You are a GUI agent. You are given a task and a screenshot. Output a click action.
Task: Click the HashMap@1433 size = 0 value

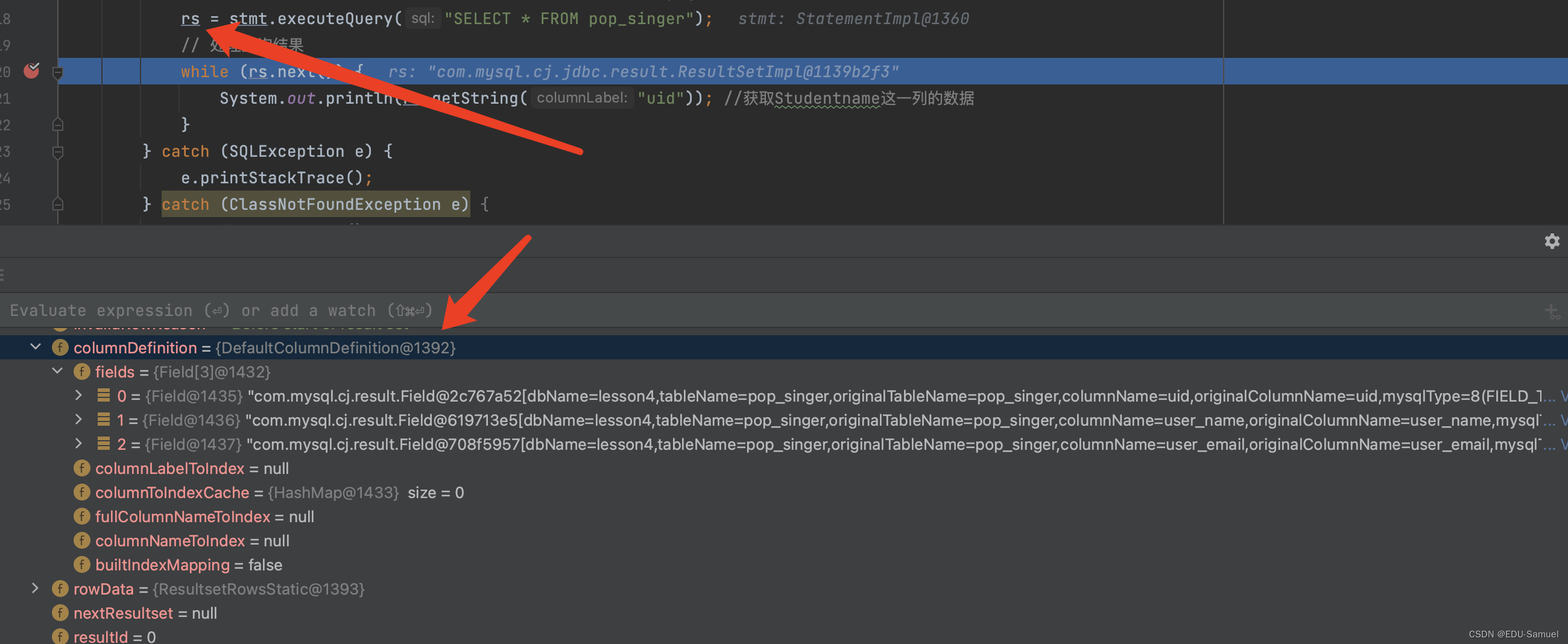click(x=366, y=493)
